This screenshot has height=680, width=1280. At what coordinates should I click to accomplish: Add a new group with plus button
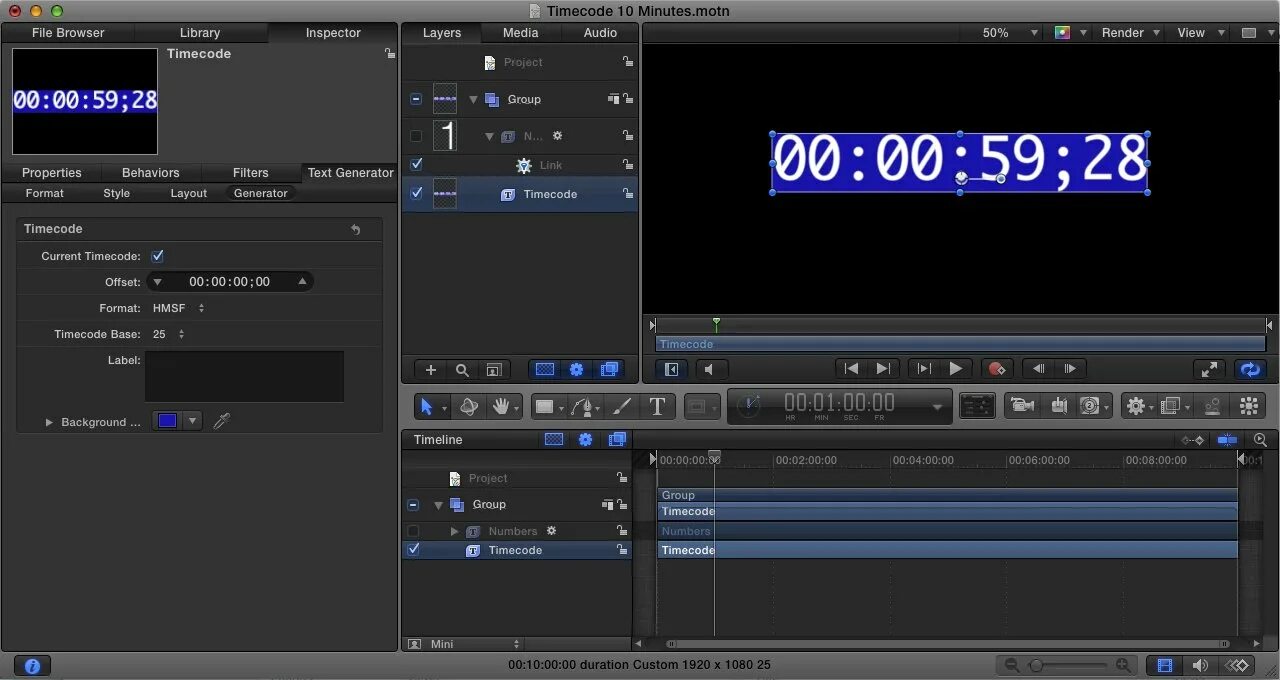pos(431,369)
